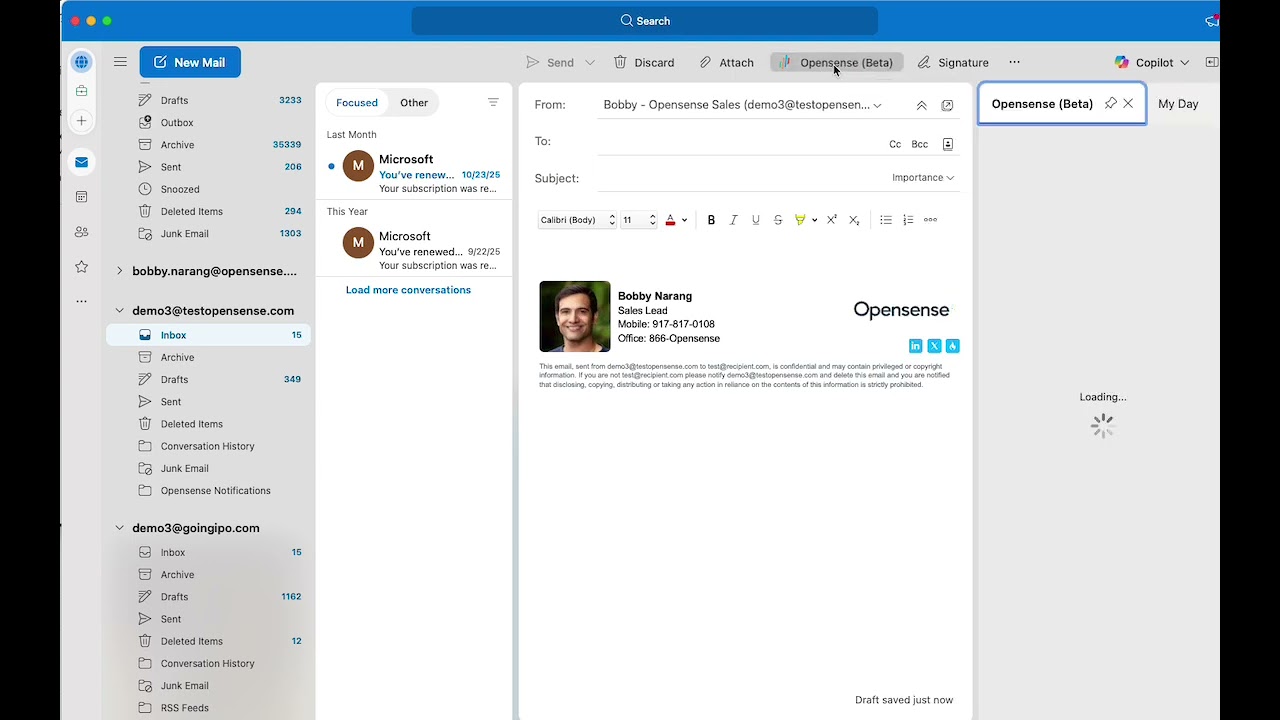This screenshot has width=1280, height=720.
Task: Click the X (Twitter) icon in signature
Action: pos(934,346)
